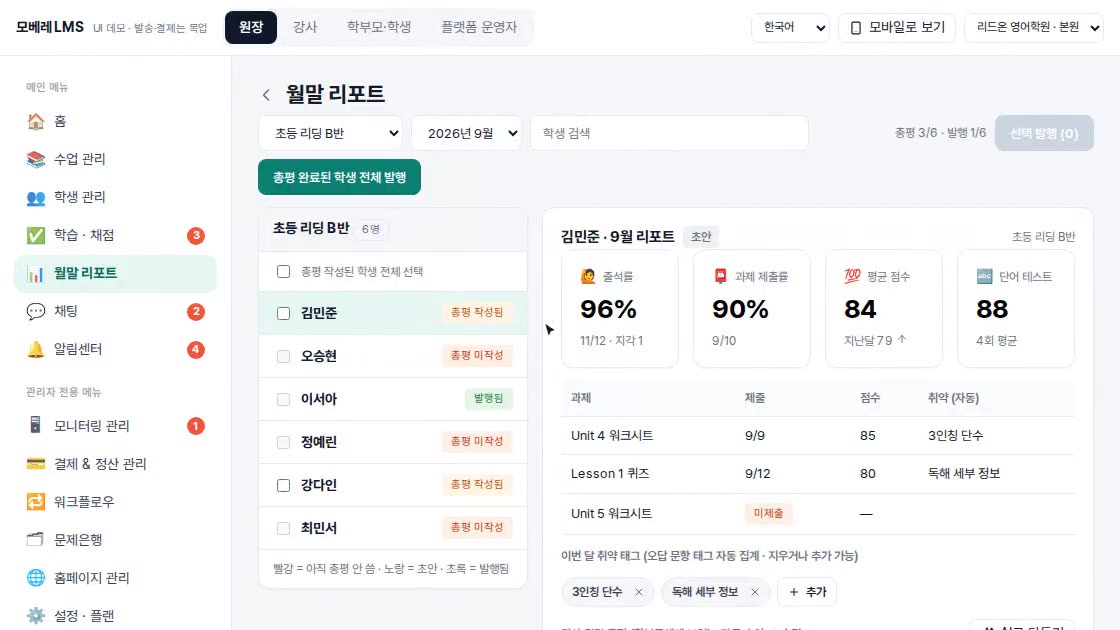Click the mobile phone icon in 모바일로 보기
Screen dimensions: 1120x630
pyautogui.click(x=856, y=28)
